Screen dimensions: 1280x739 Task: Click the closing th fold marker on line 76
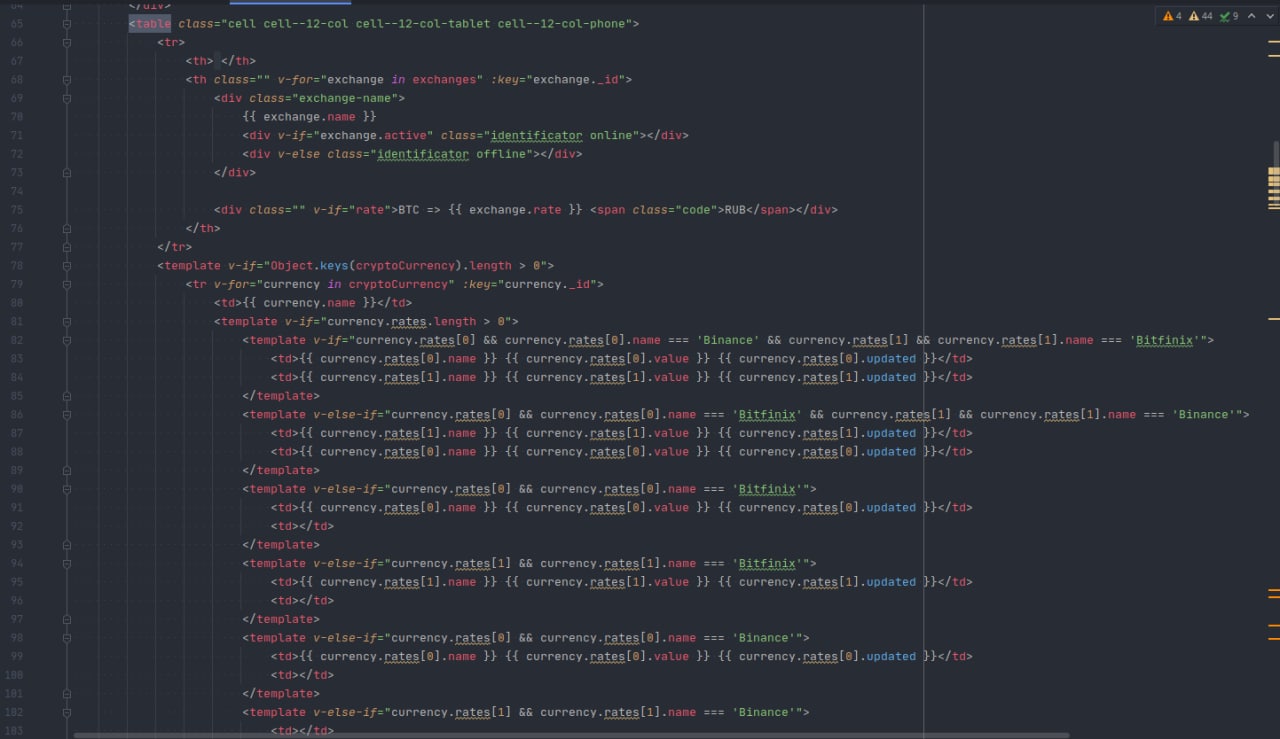point(67,229)
